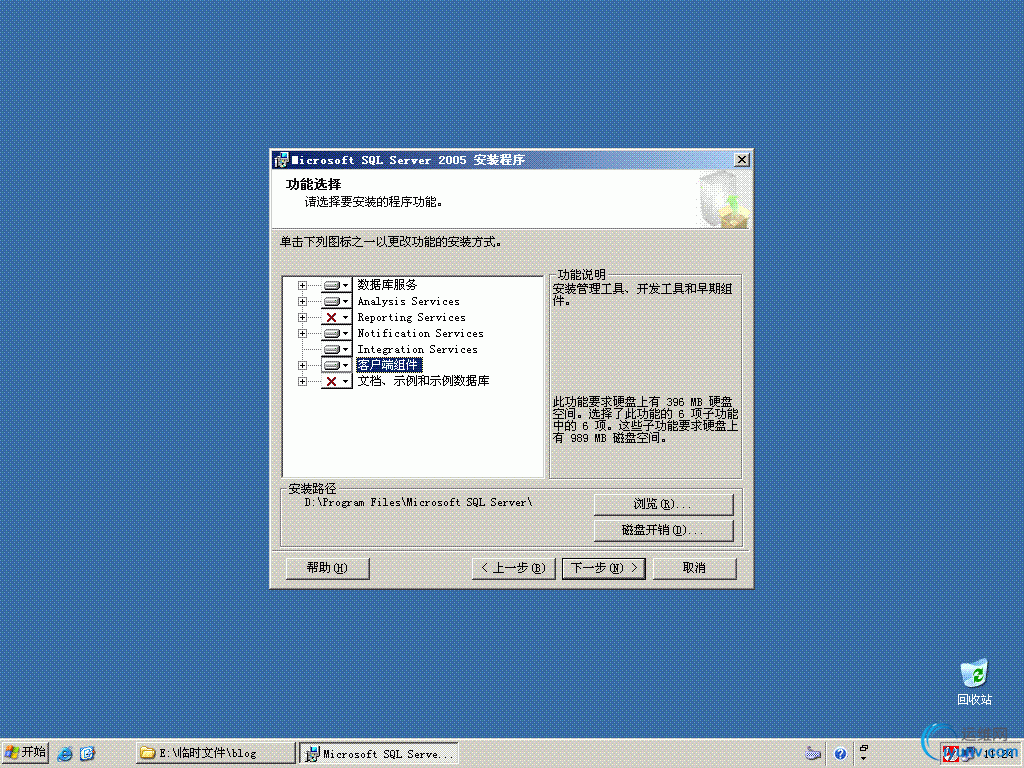Switch to E:\临时文件\blog taskbar window
Screen dimensions: 1024x768
216,753
